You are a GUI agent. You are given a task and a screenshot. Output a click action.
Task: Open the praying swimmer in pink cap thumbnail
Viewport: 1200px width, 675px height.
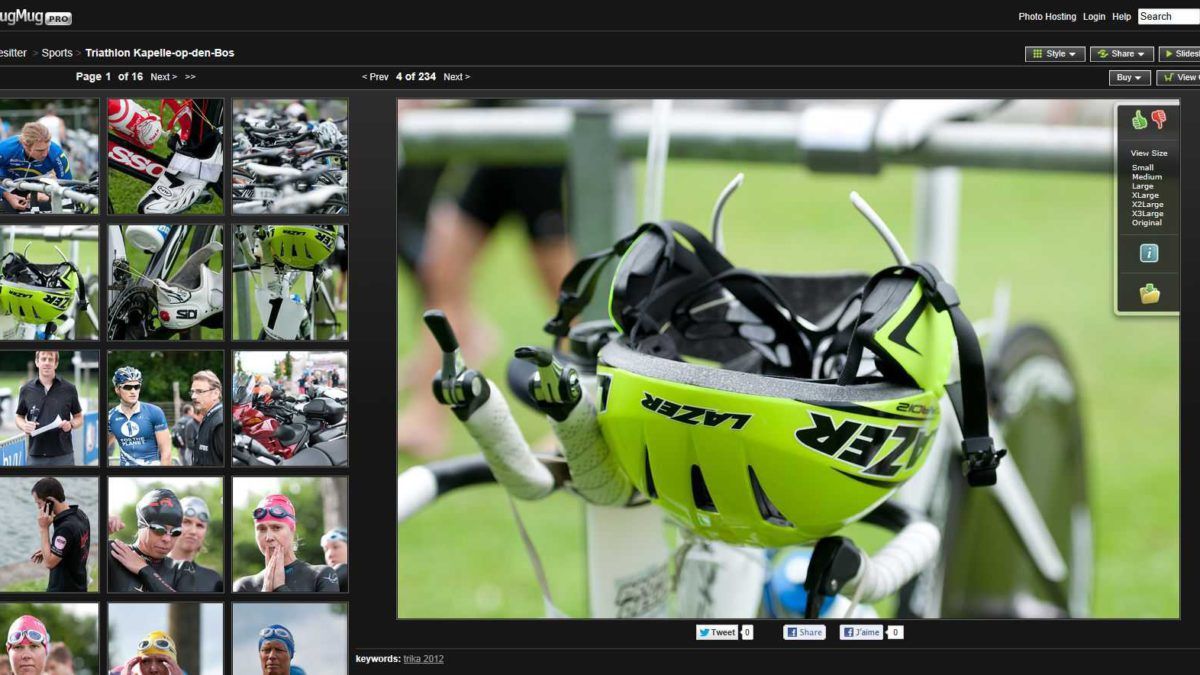[290, 534]
